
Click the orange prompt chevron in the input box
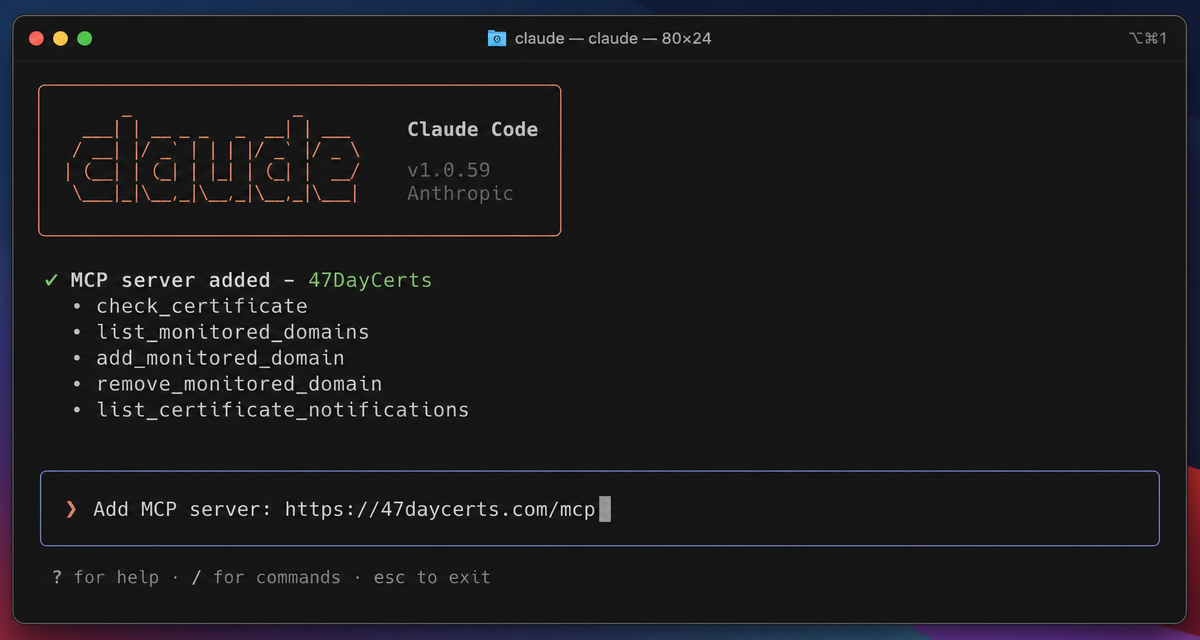[x=71, y=509]
